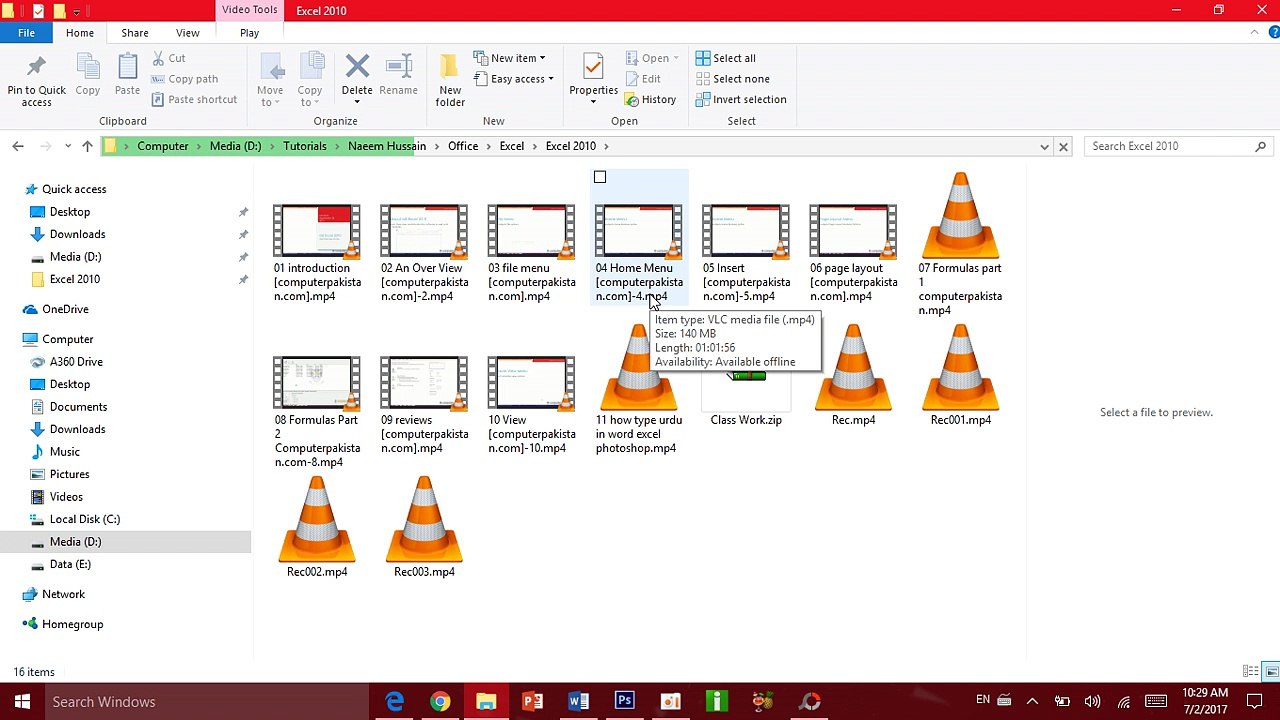Viewport: 1280px width, 720px height.
Task: Stop loading with address bar X
Action: tap(1063, 146)
